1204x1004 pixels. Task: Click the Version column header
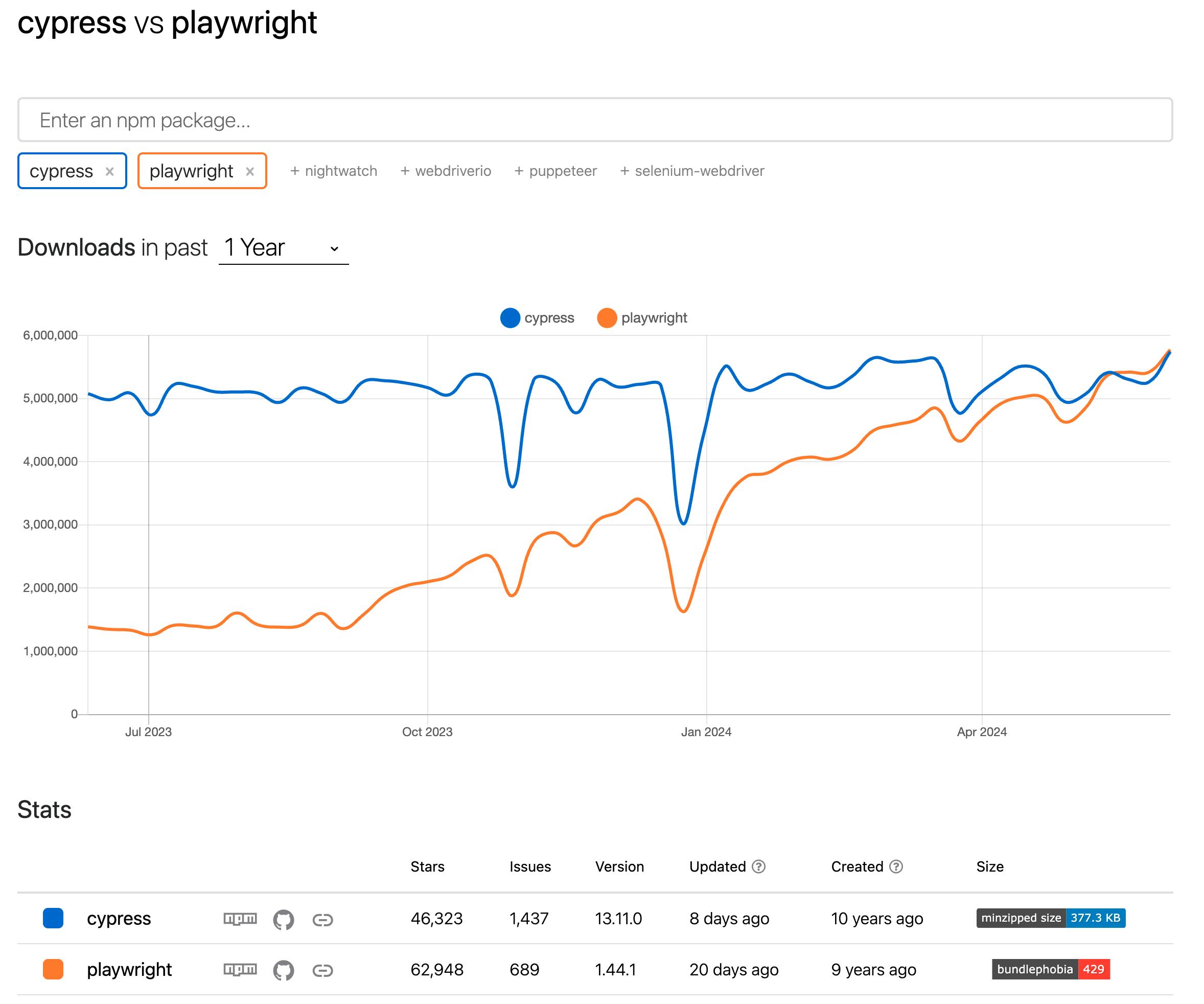click(x=619, y=866)
